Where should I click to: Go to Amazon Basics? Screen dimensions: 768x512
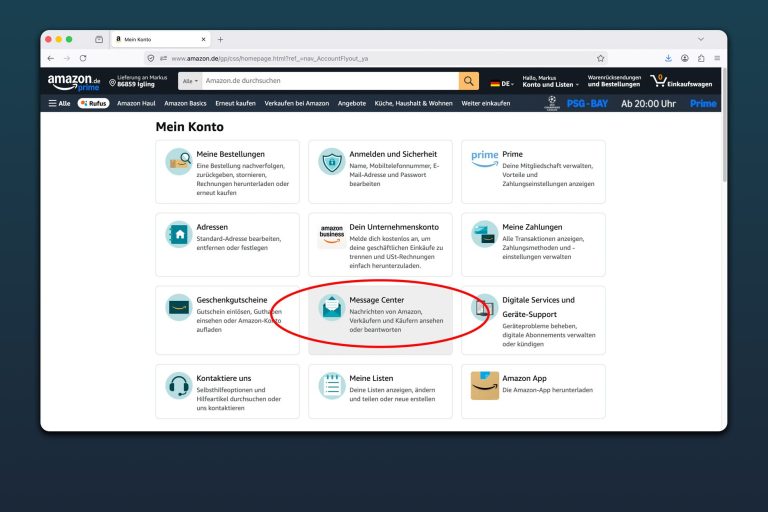point(185,103)
